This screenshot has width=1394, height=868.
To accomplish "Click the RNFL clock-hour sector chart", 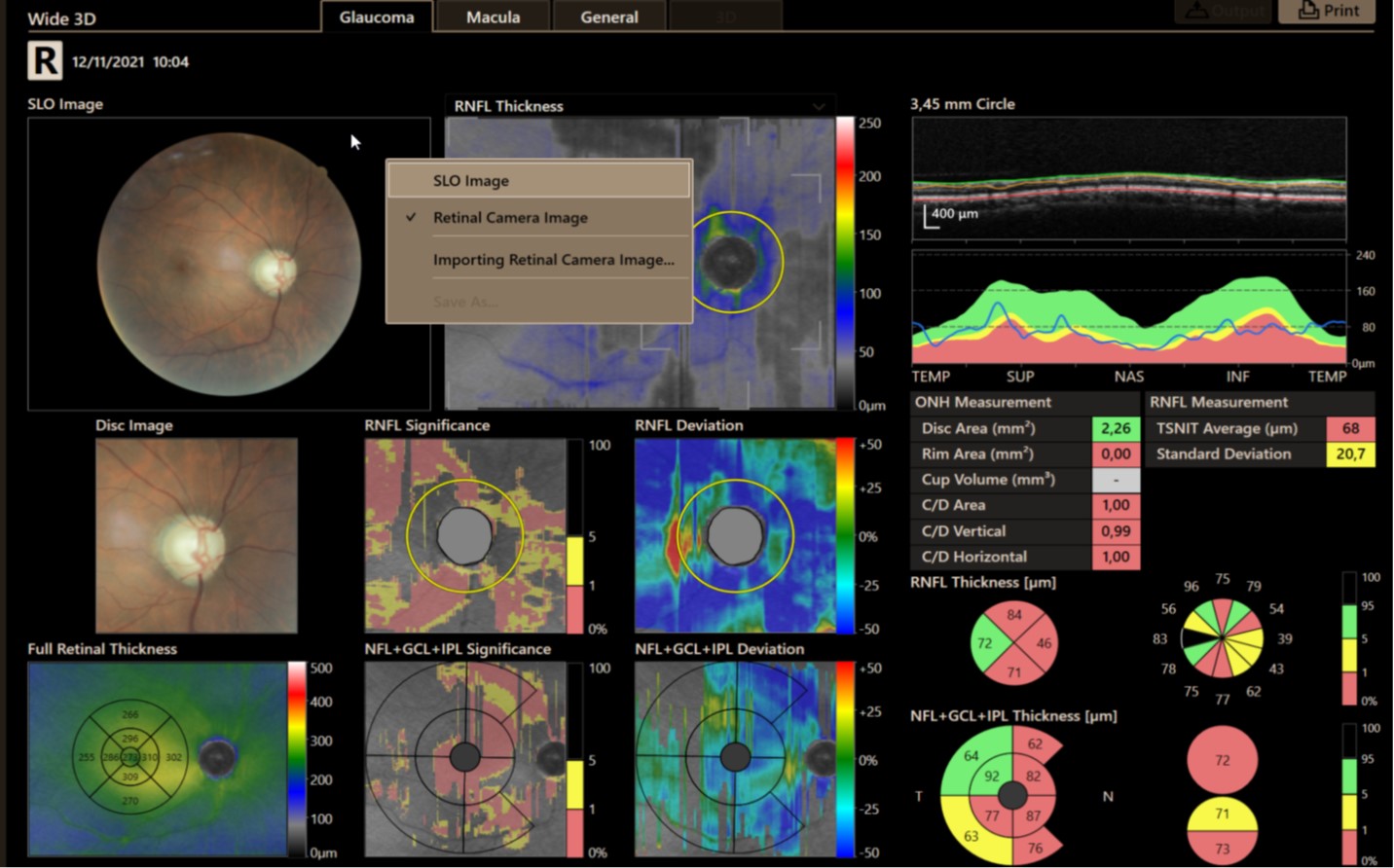I will coord(1222,638).
